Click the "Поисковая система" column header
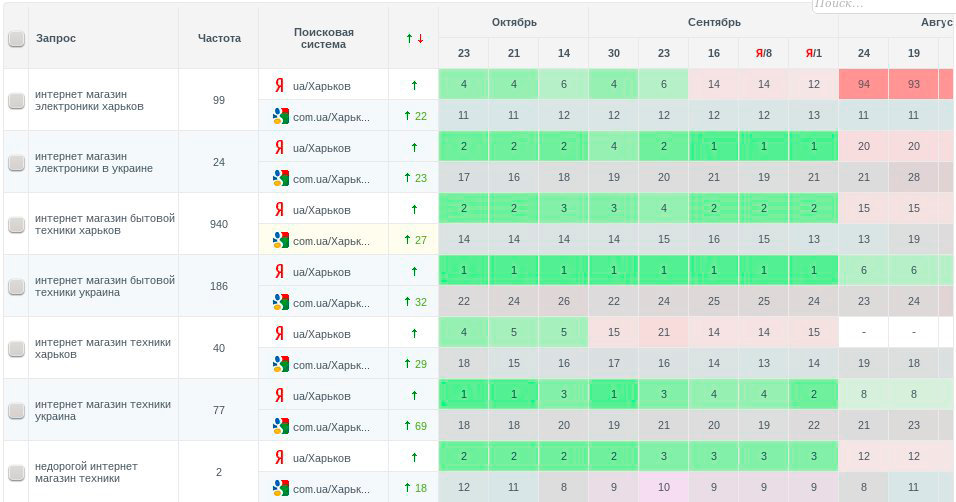 click(x=323, y=38)
